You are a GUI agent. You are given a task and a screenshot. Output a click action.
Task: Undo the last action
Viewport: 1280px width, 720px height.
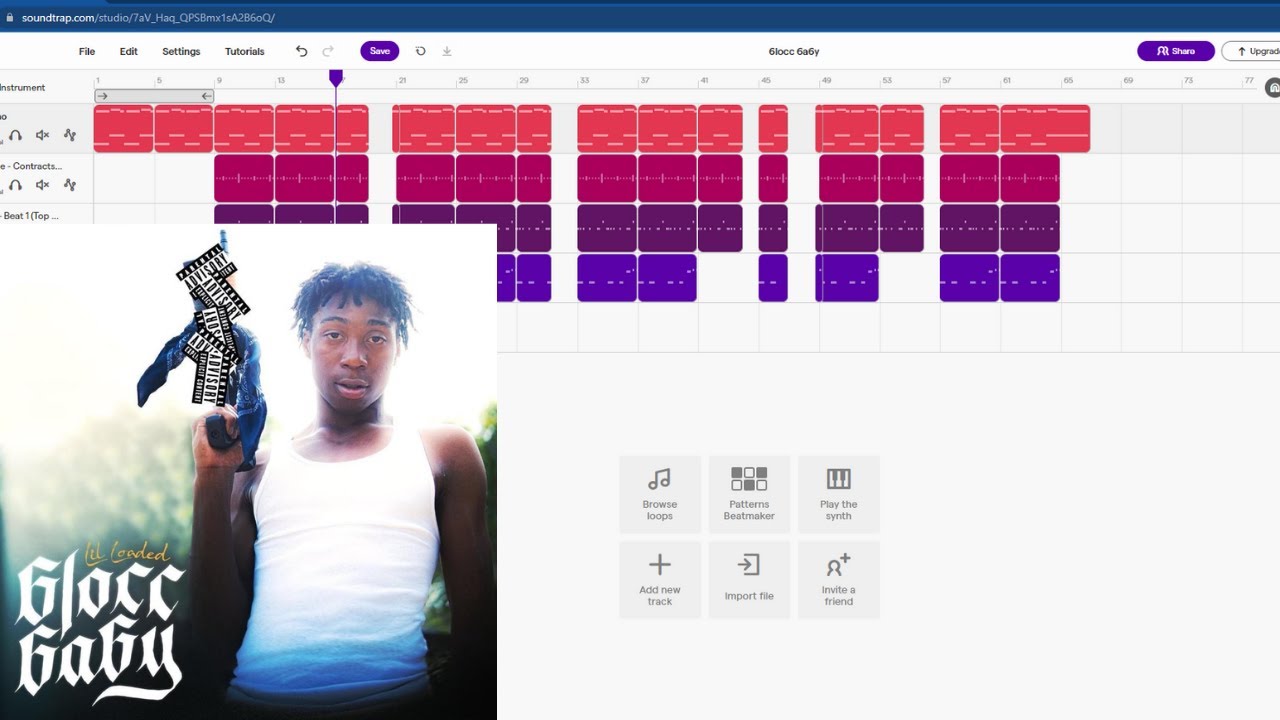click(302, 51)
